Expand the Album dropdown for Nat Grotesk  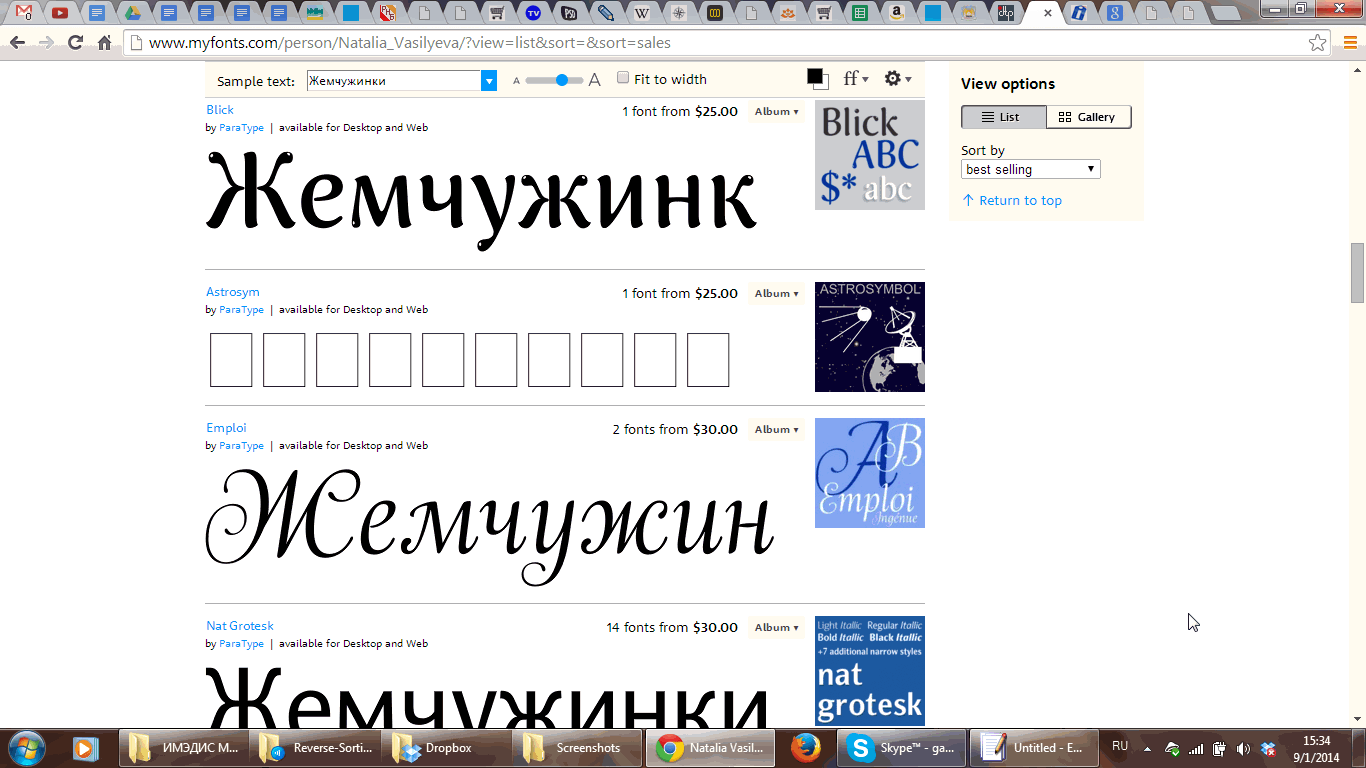tap(776, 628)
